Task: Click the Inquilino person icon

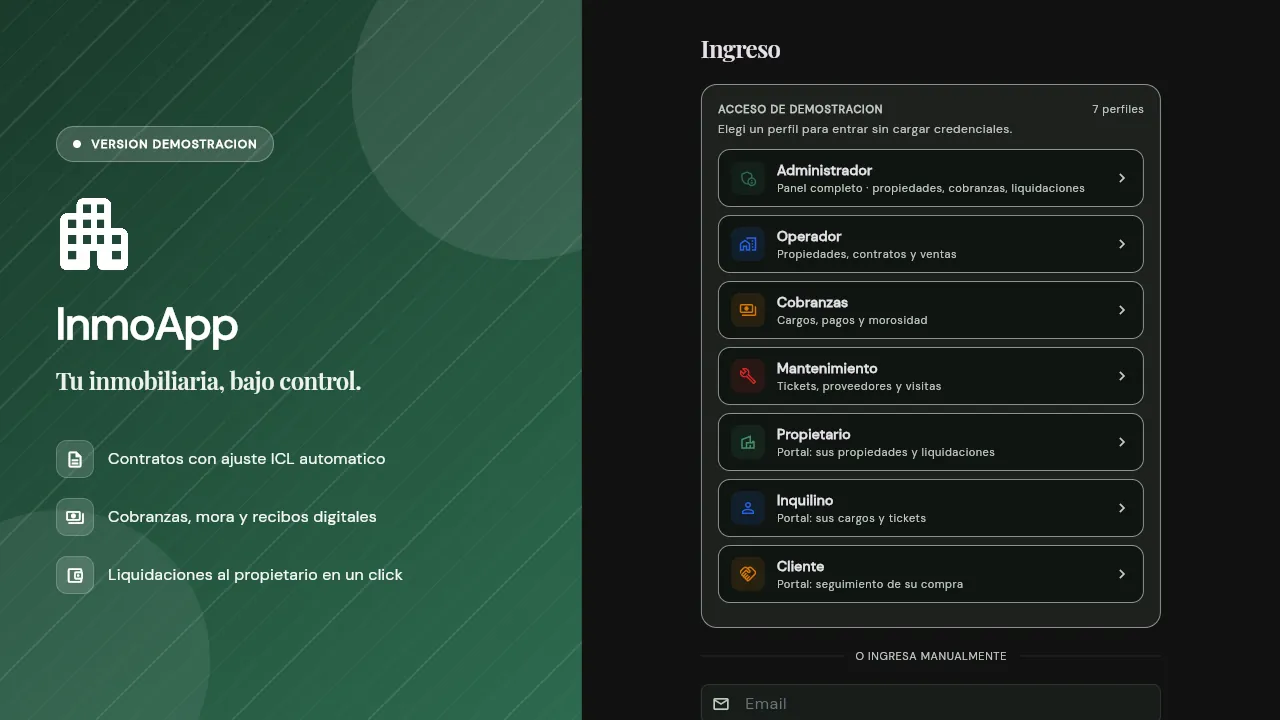Action: [x=748, y=508]
